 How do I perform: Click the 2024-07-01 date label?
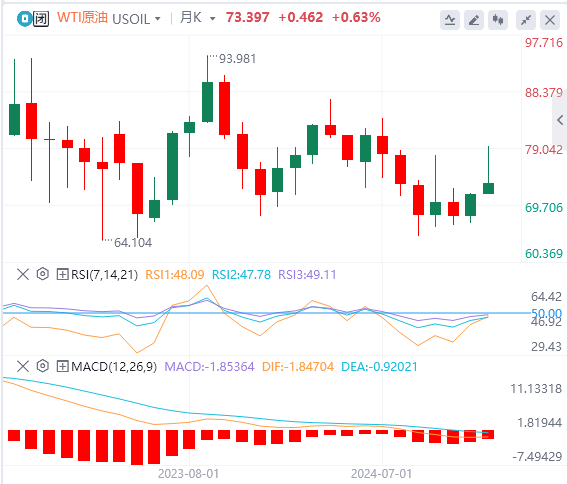[381, 474]
